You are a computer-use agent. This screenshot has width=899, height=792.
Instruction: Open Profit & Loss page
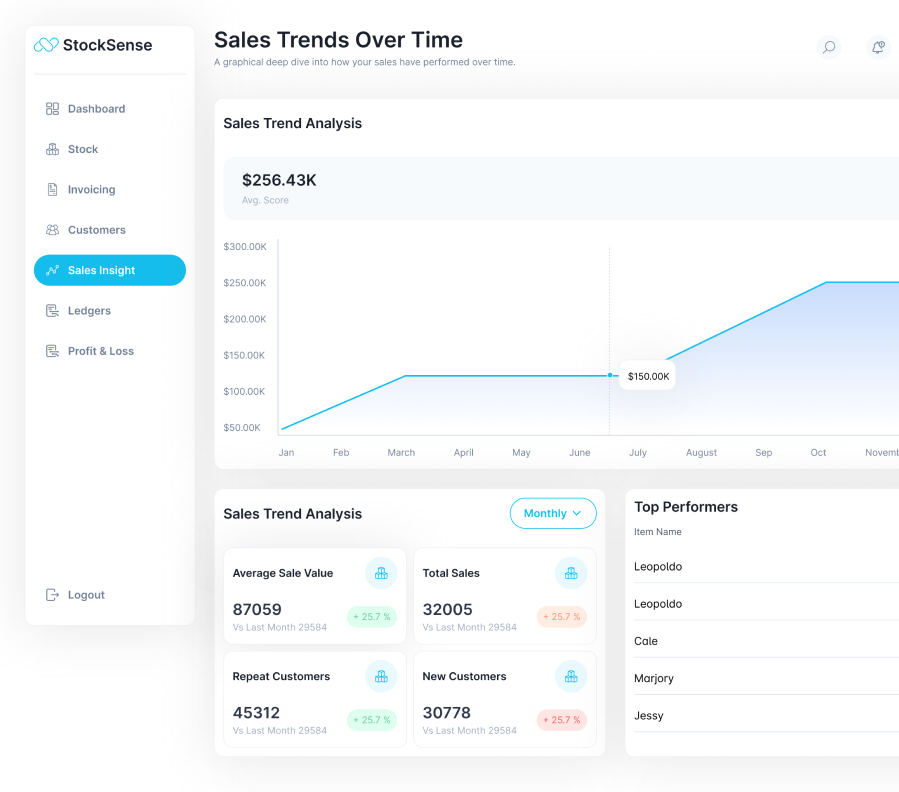110,351
